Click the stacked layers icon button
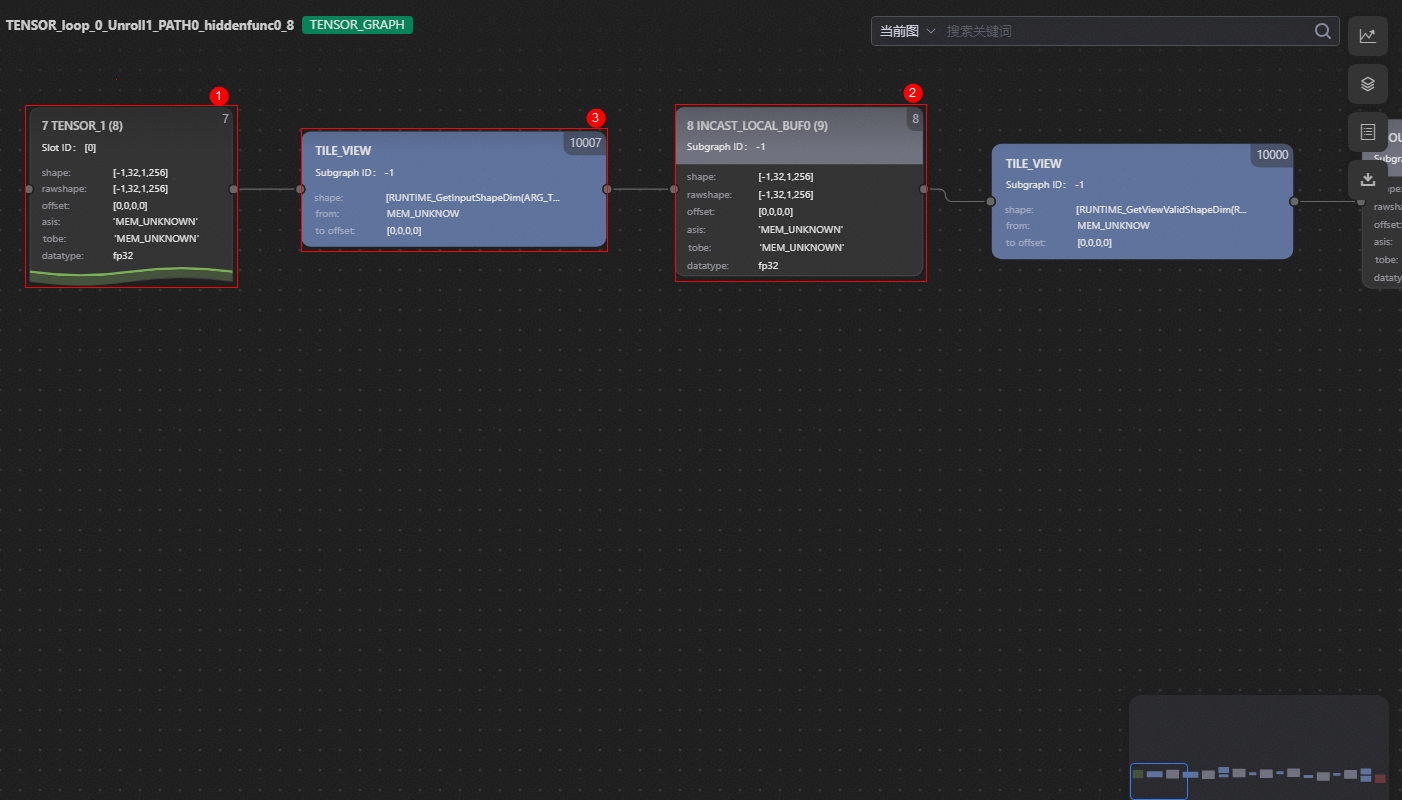This screenshot has width=1402, height=800. point(1367,84)
